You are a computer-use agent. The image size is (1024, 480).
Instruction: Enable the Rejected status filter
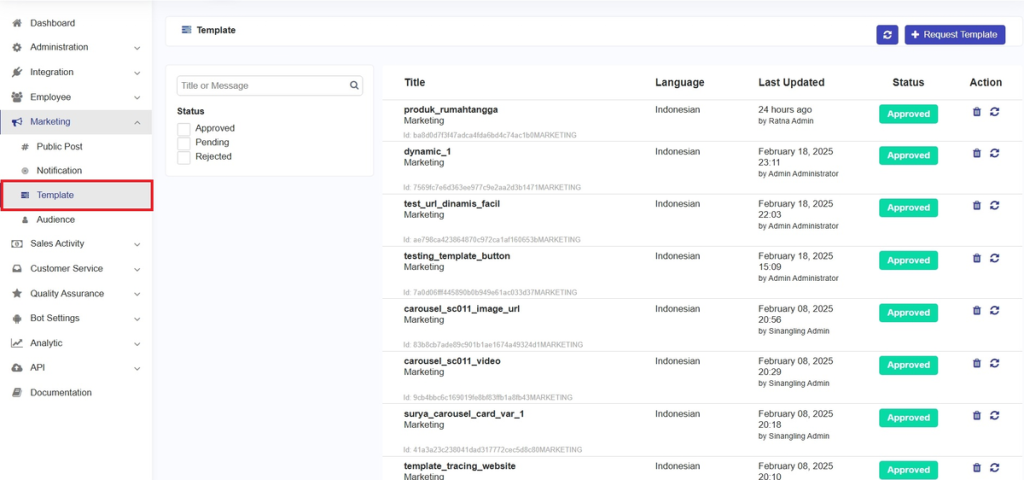click(x=183, y=157)
